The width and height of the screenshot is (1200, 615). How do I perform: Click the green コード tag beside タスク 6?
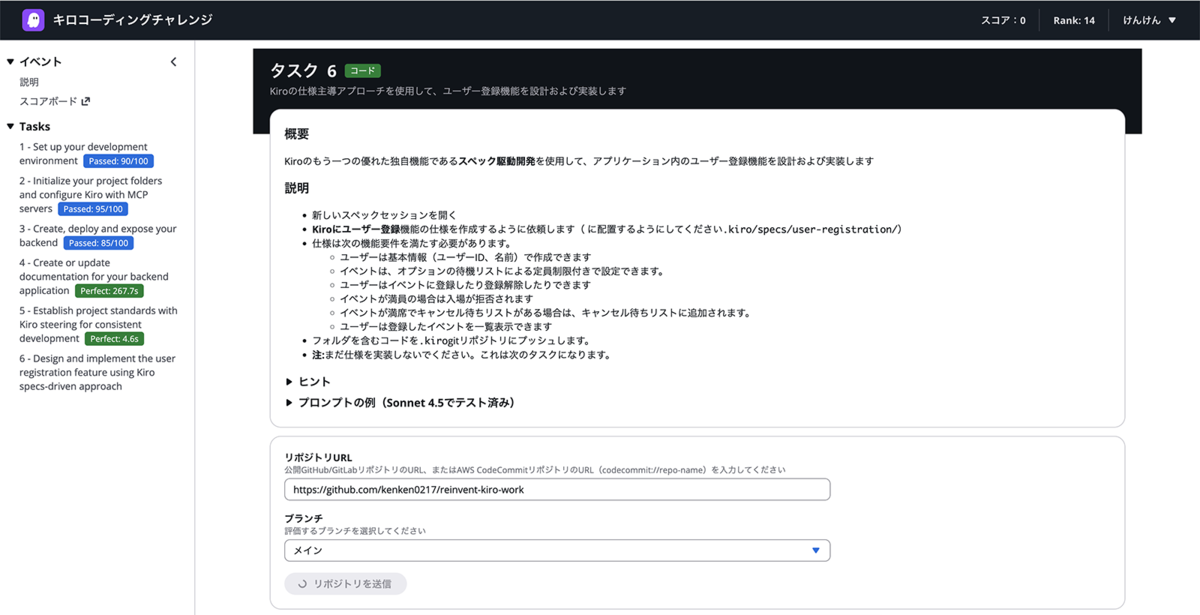(x=363, y=71)
